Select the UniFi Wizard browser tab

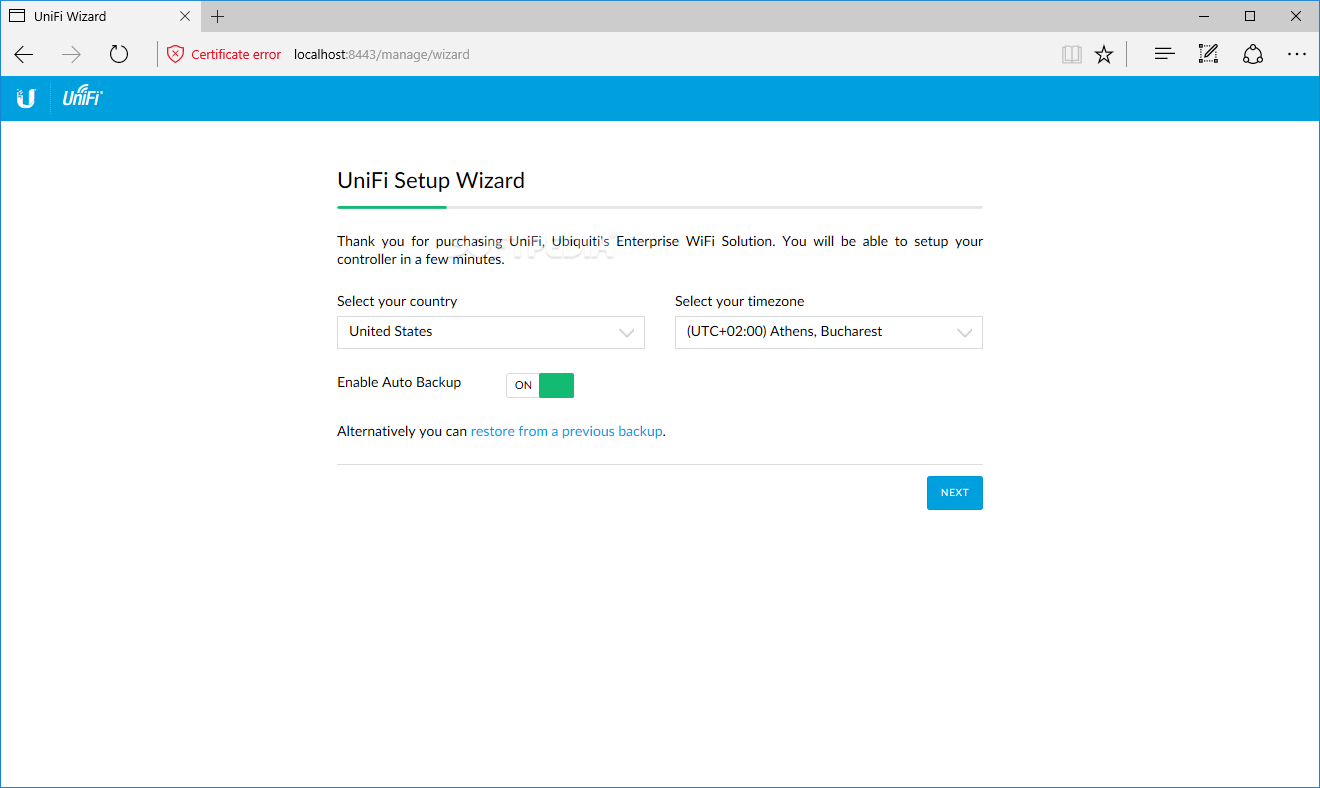tap(100, 16)
